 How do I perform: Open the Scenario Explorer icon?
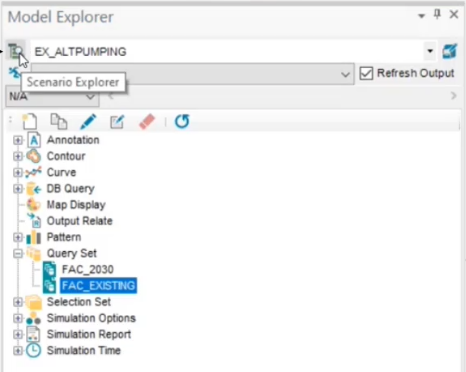pos(16,51)
